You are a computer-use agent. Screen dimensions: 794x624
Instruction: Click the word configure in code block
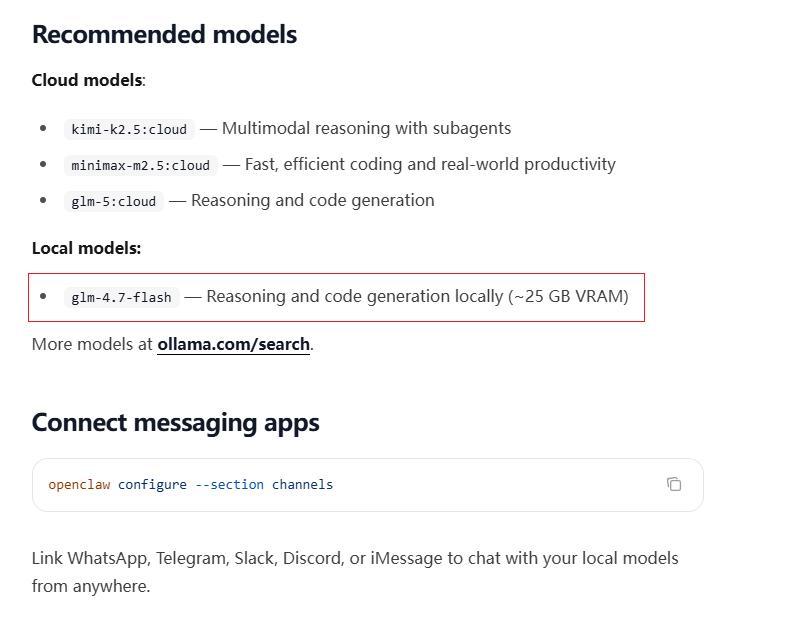pos(152,484)
